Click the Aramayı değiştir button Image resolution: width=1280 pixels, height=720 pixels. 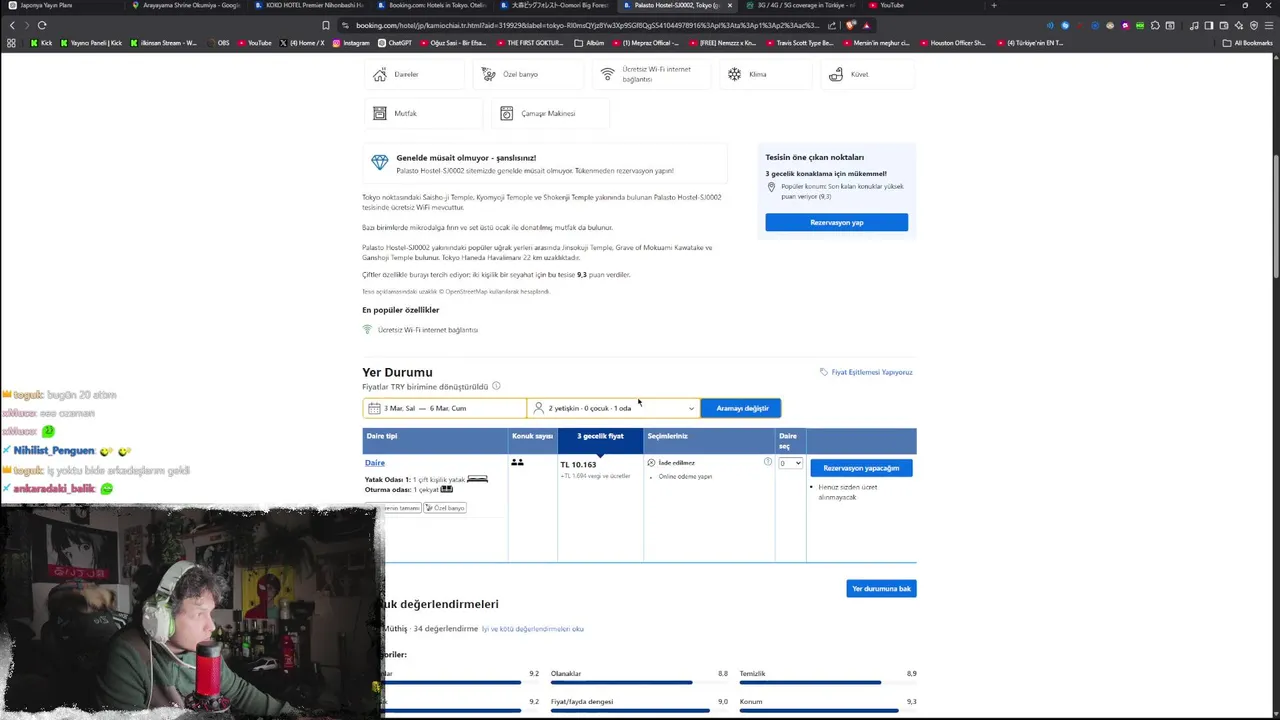pos(741,408)
